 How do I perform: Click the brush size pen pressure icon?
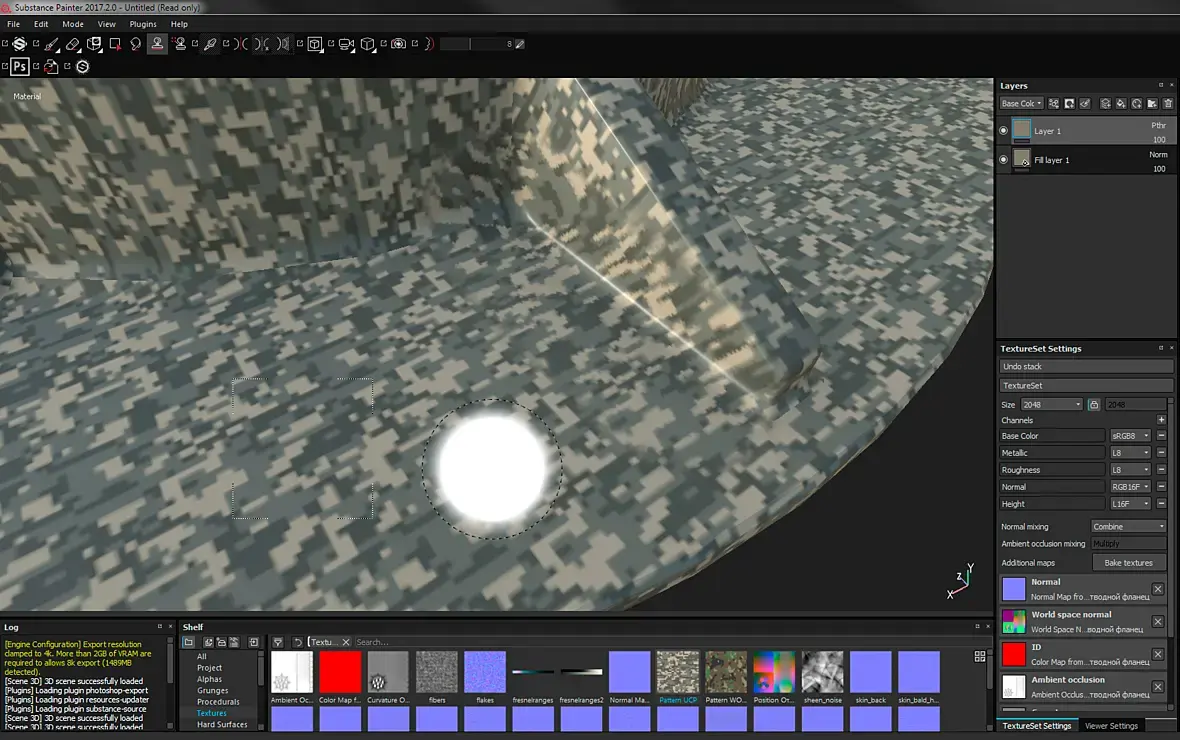519,44
